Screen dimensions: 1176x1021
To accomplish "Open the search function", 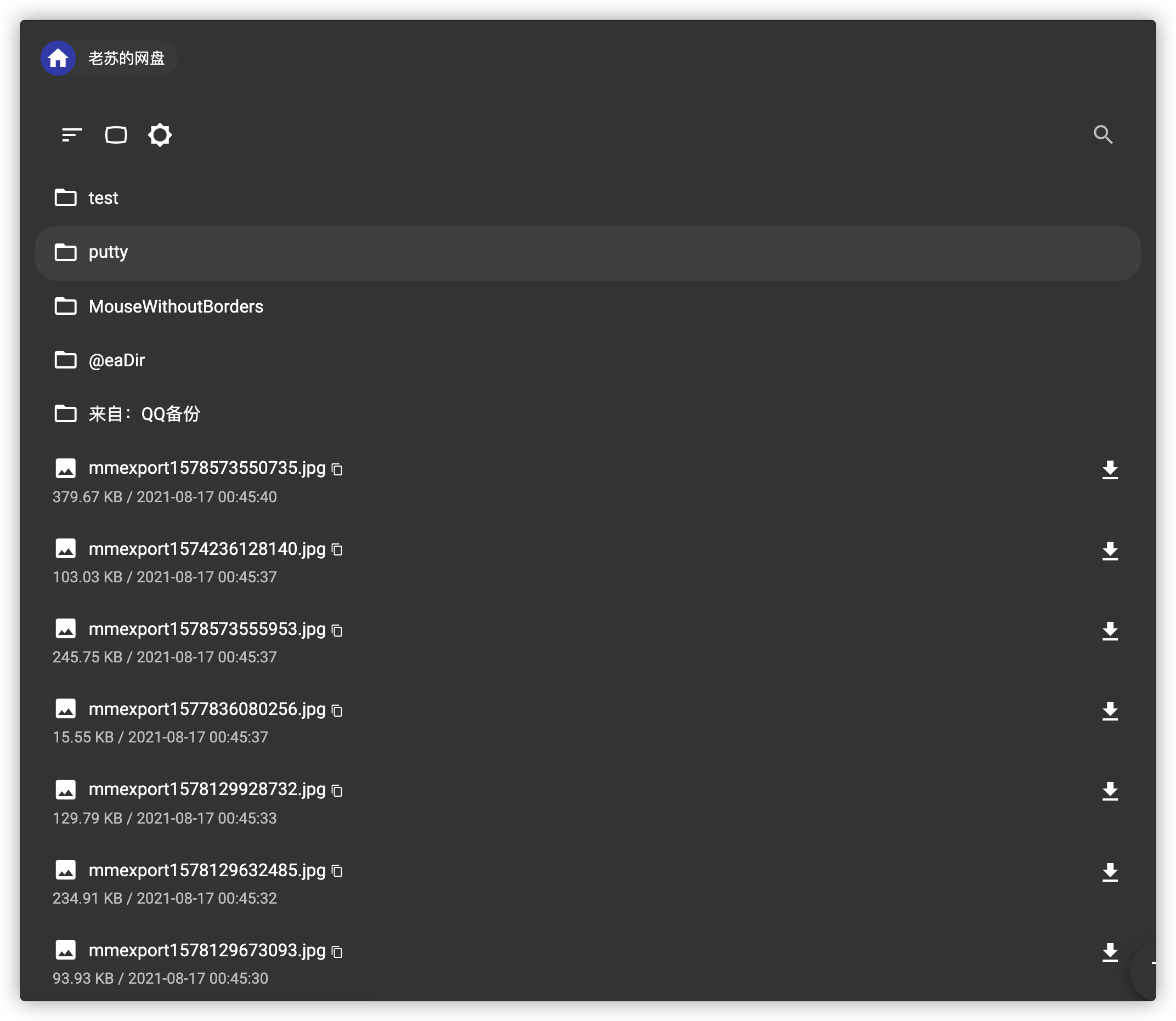I will pyautogui.click(x=1104, y=135).
